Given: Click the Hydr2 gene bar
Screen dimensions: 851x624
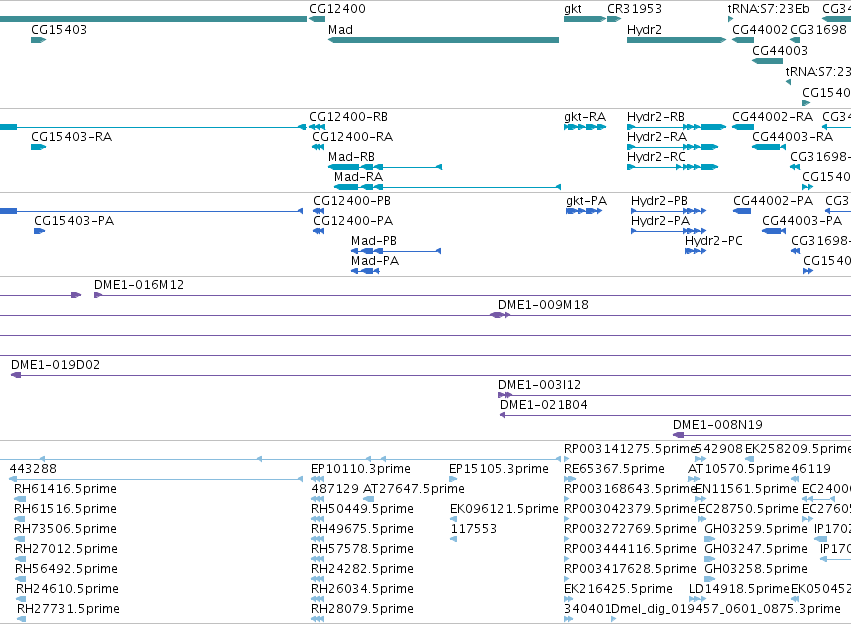Looking at the screenshot, I should [676, 40].
